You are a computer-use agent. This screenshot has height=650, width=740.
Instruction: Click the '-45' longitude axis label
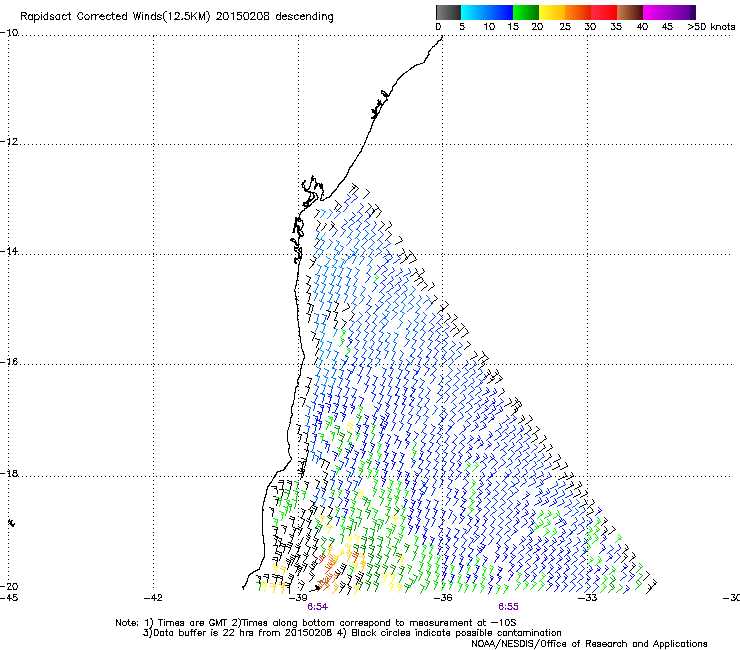9,598
